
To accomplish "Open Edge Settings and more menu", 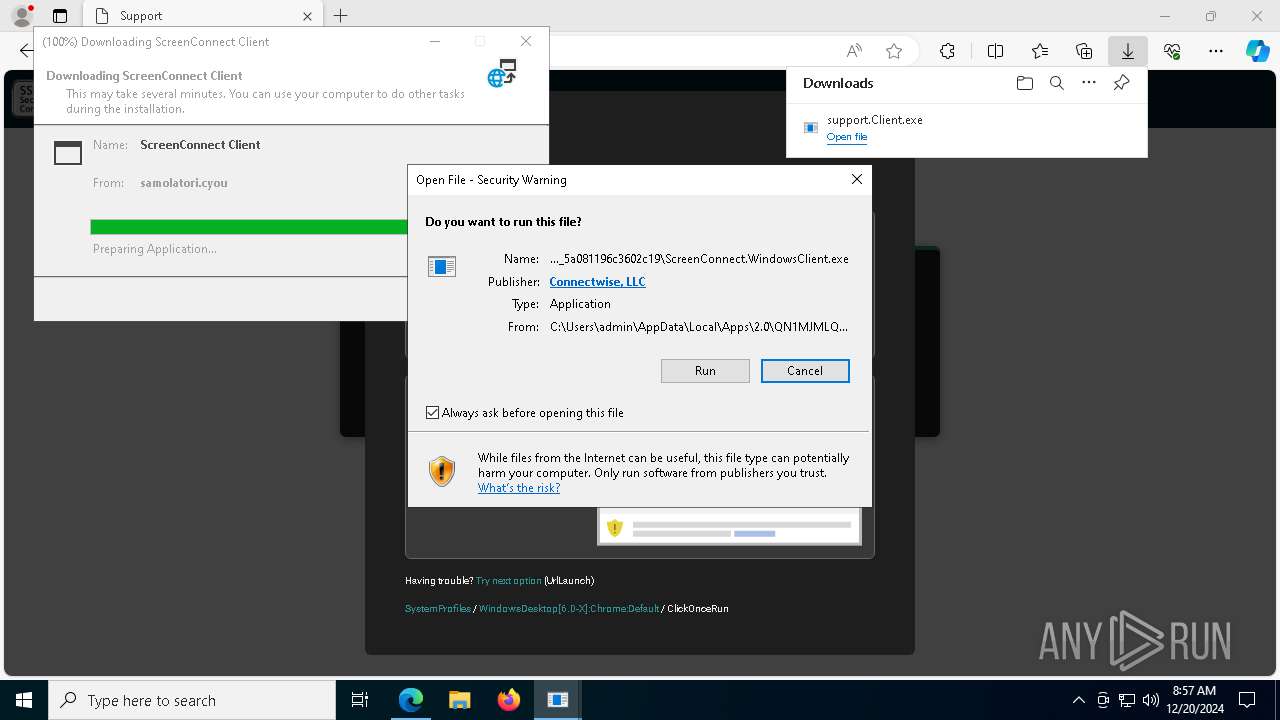I will [x=1216, y=51].
